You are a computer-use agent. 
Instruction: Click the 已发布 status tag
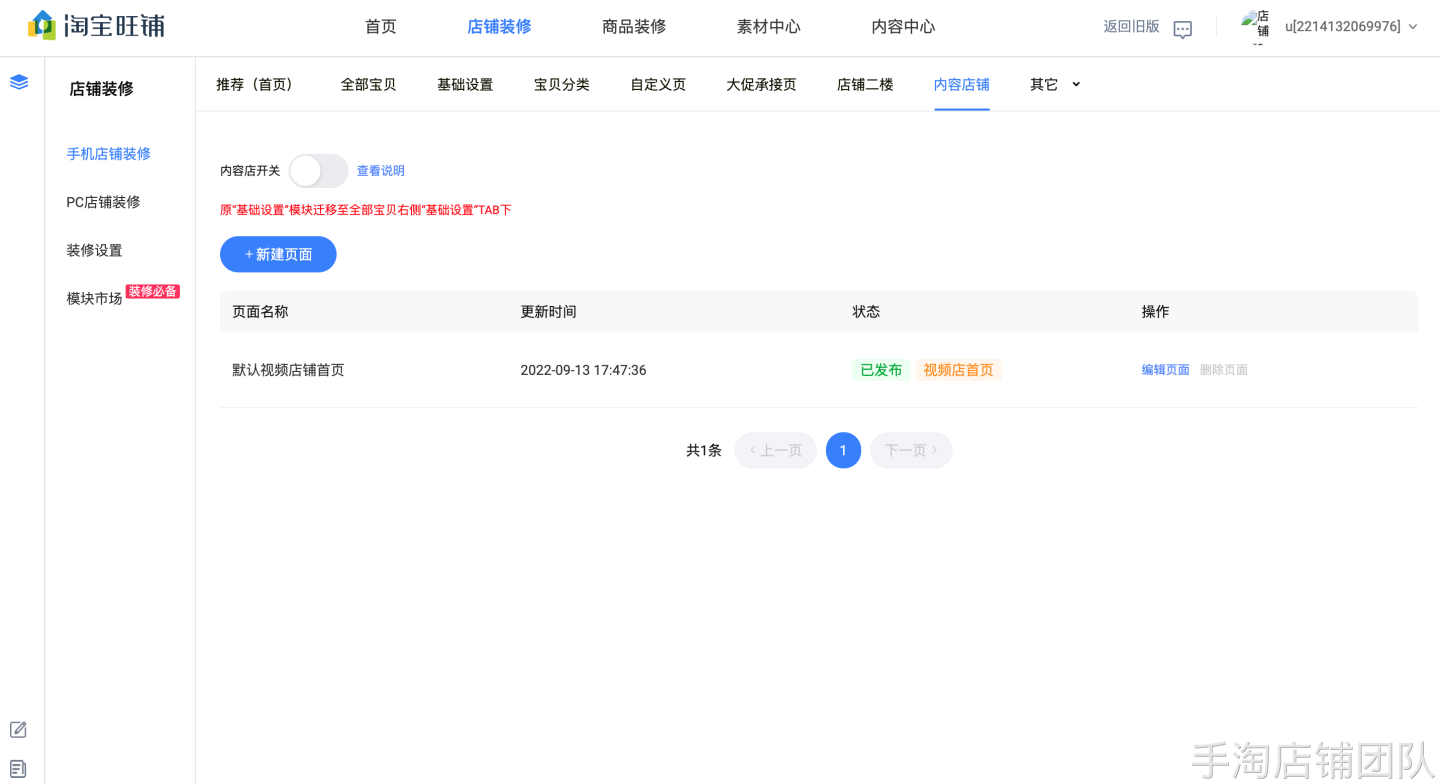pos(881,370)
